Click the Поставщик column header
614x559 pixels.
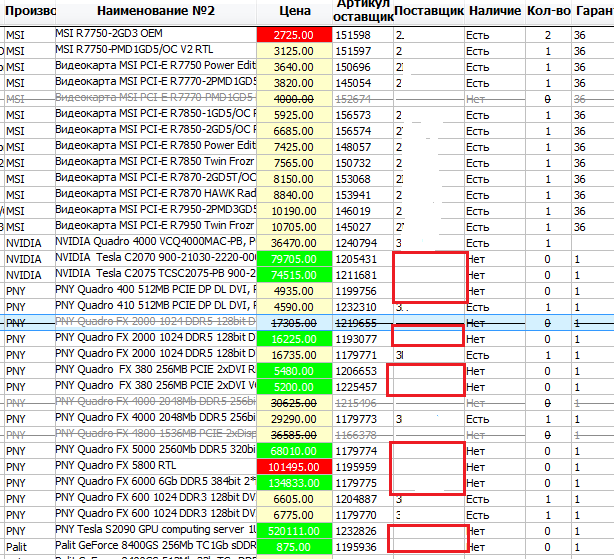click(429, 11)
